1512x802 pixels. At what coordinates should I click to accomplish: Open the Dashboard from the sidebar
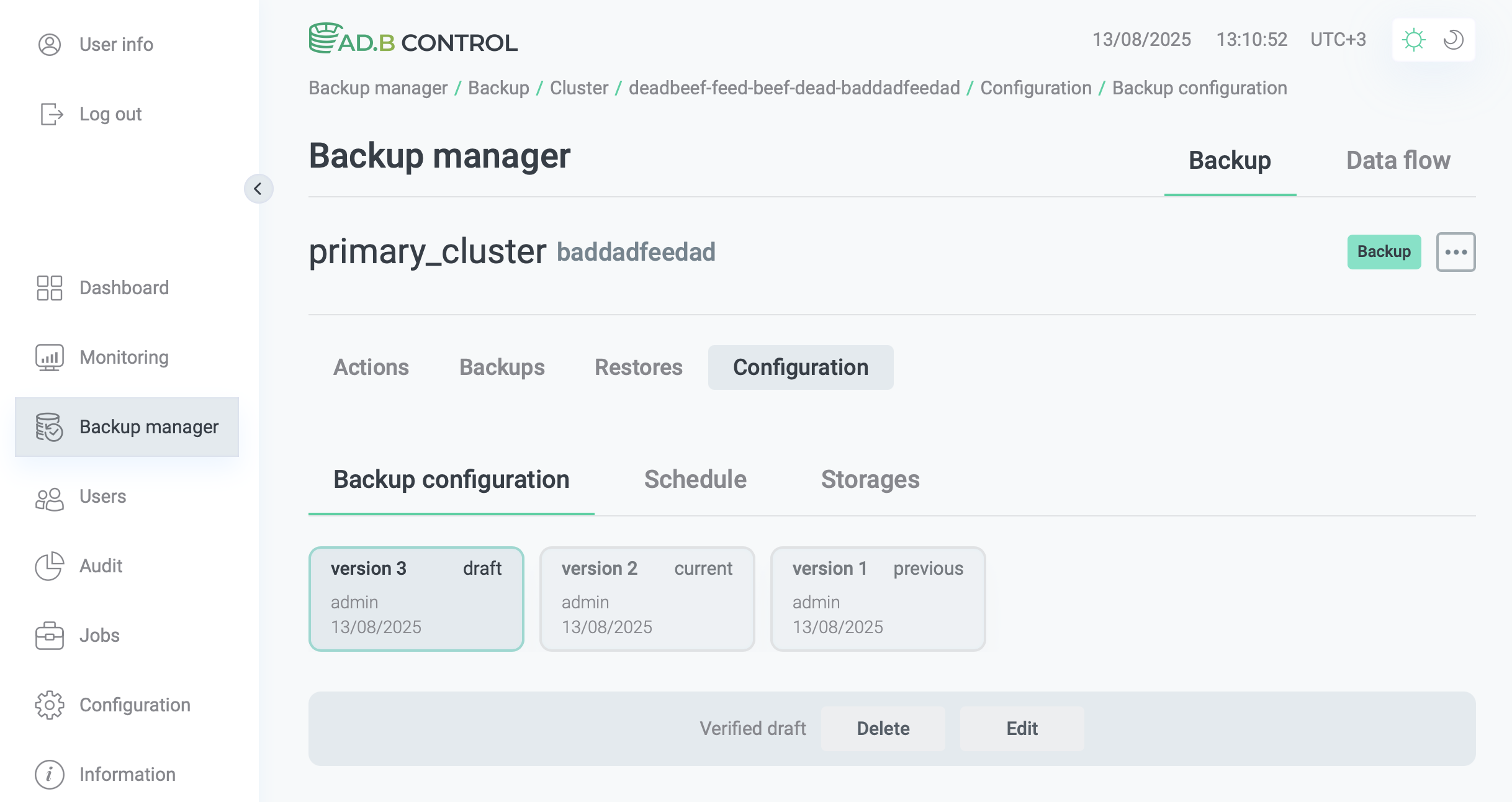click(50, 287)
